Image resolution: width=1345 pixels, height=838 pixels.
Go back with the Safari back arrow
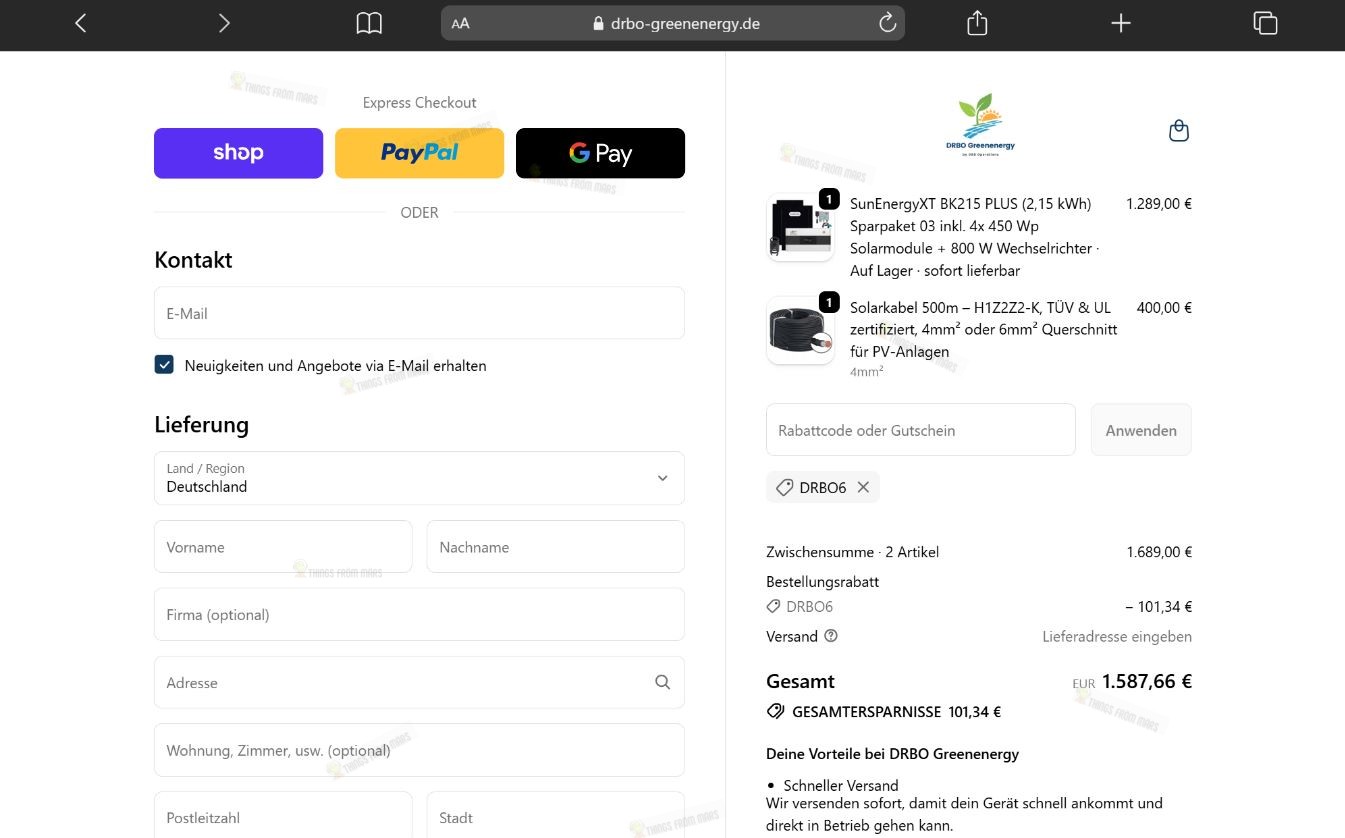tap(81, 23)
